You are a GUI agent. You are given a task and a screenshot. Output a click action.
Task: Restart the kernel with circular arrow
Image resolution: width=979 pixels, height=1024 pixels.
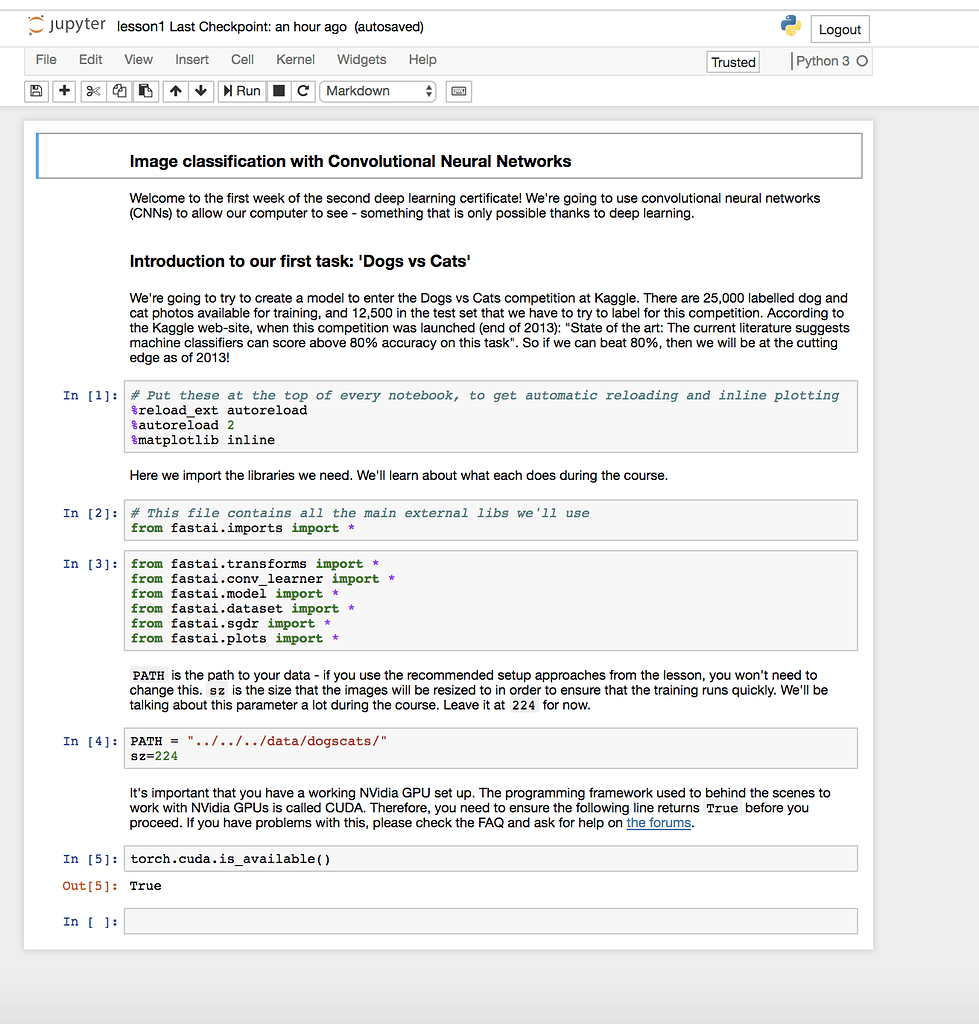pyautogui.click(x=303, y=91)
